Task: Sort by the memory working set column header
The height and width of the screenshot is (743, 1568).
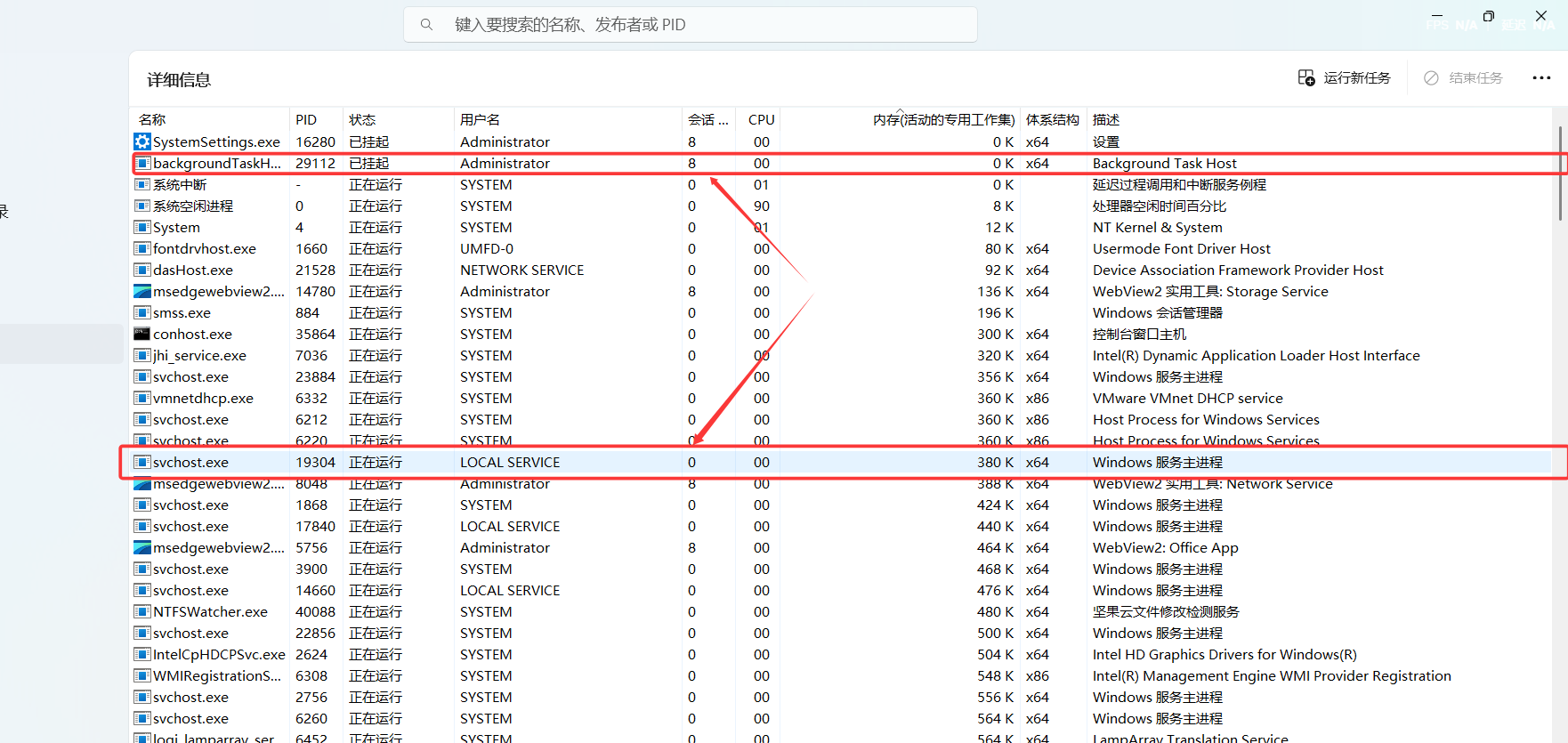Action: click(x=943, y=119)
